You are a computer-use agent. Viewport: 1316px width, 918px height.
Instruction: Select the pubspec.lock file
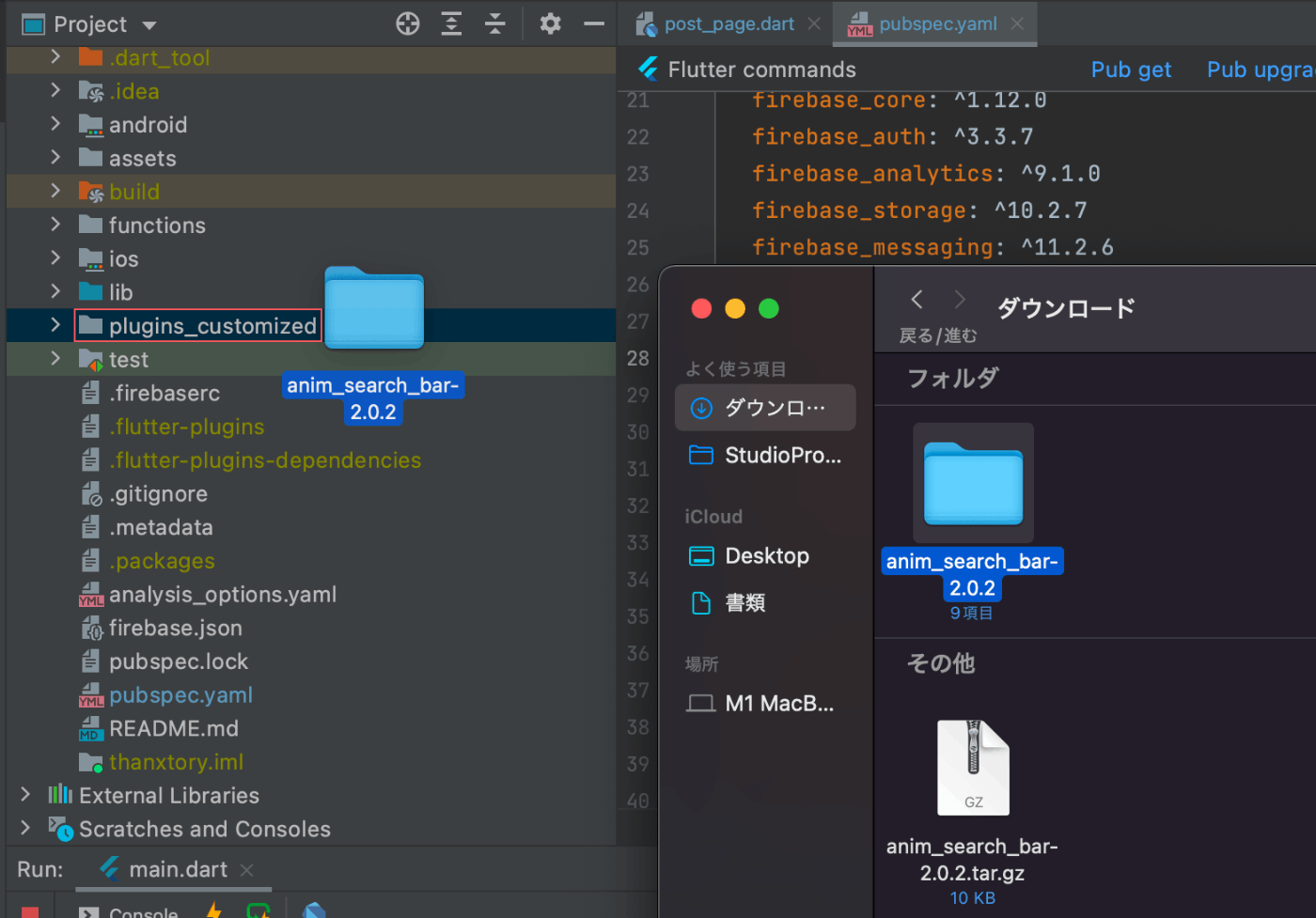coord(178,661)
